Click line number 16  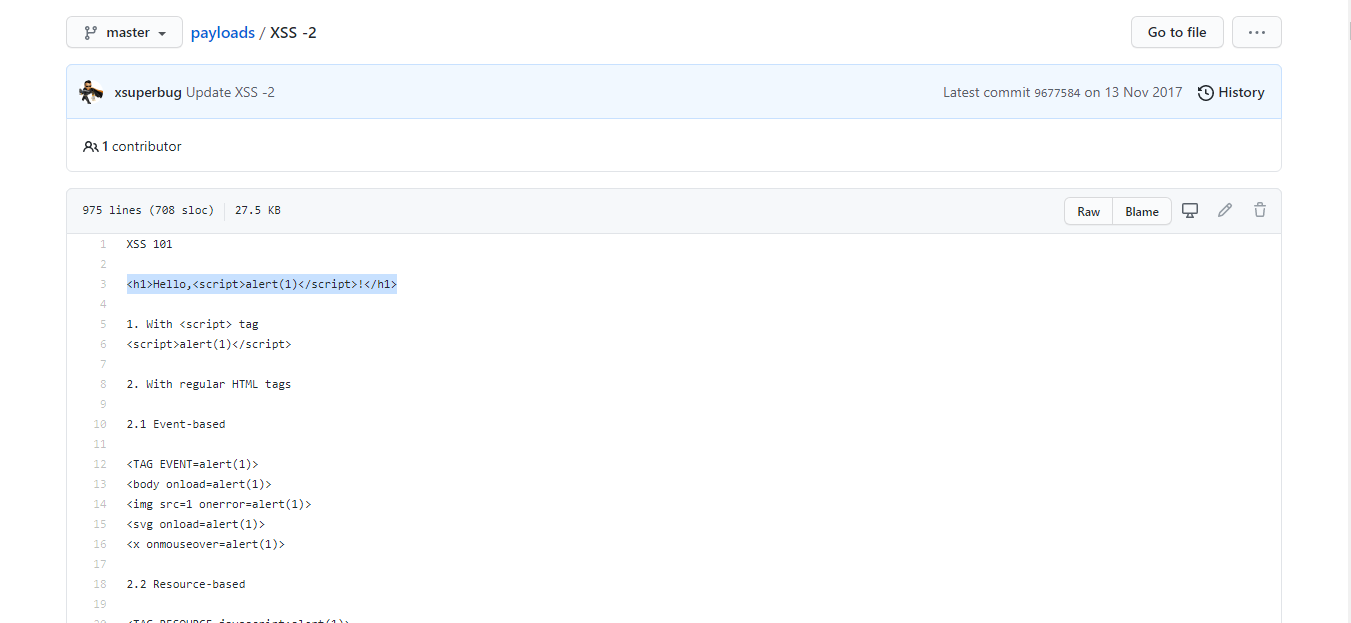[99, 544]
